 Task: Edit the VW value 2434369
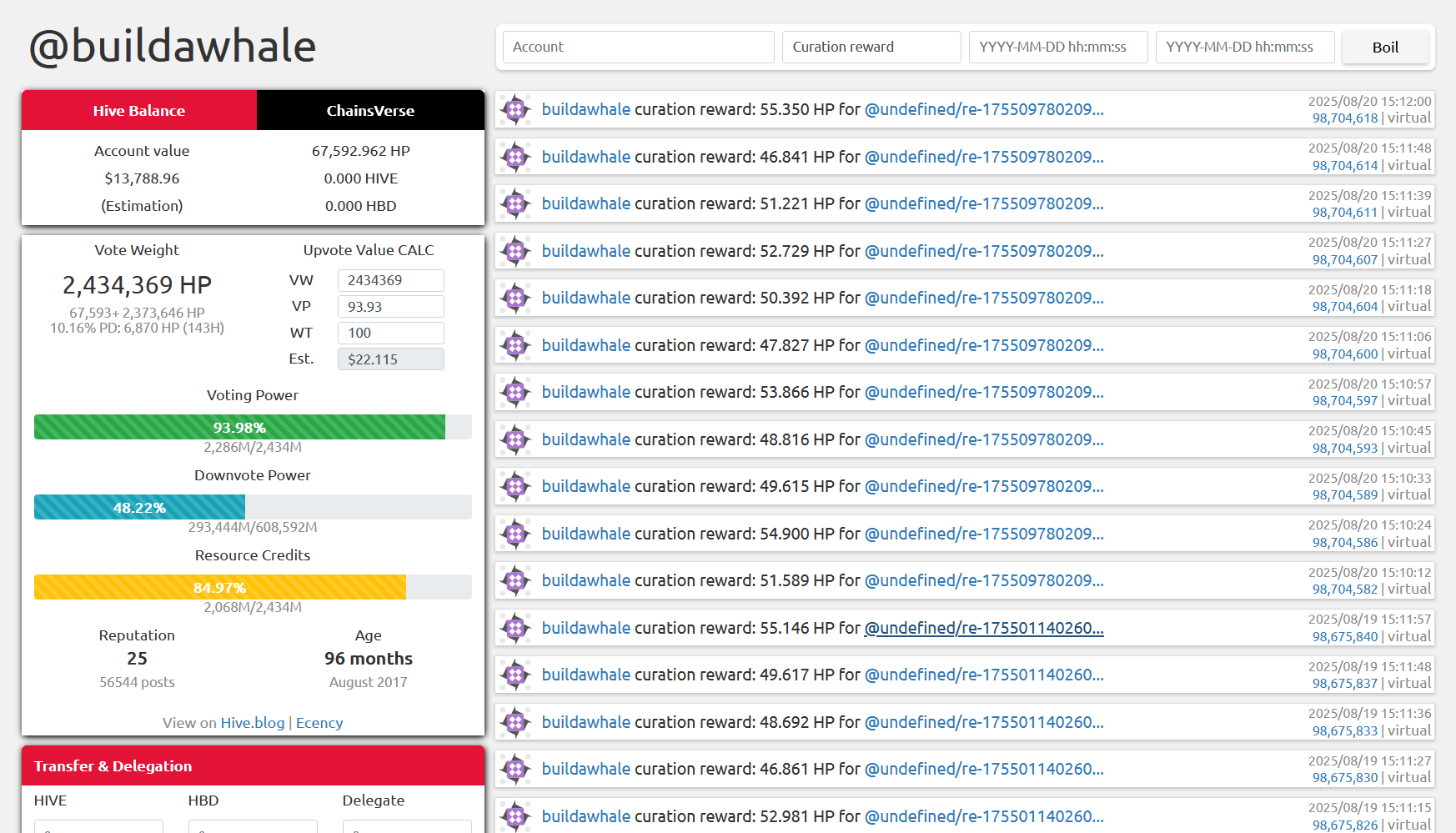coord(391,280)
